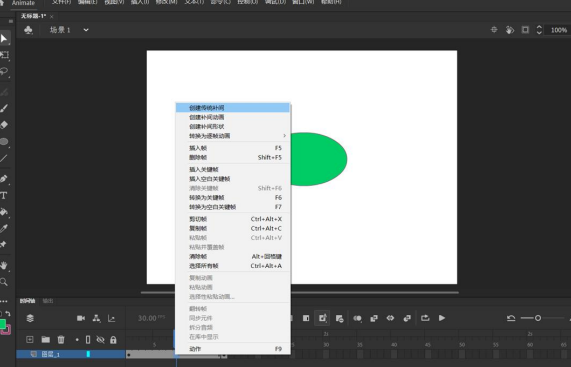571x367 pixels.
Task: Select the Zoom magnifier tool
Action: click(x=4, y=281)
